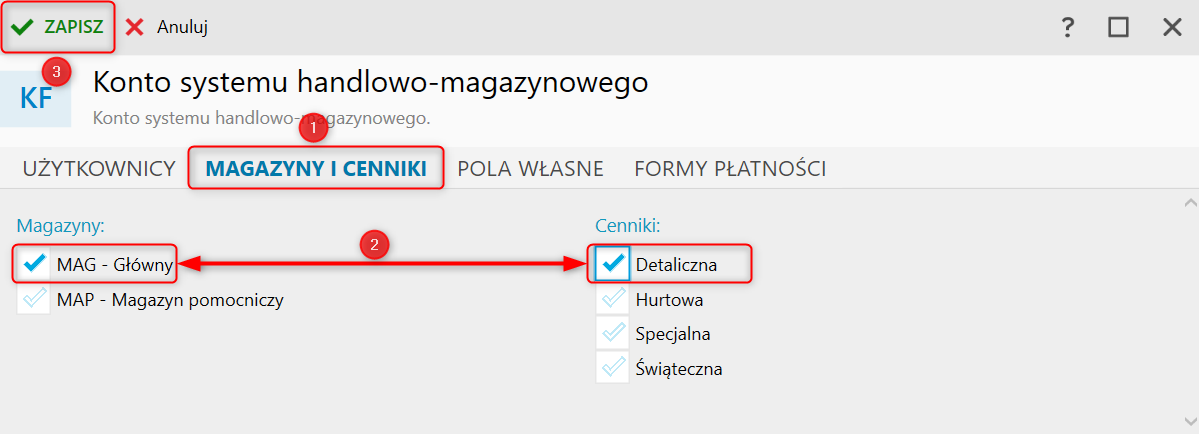
Task: Click the red step 2 marker badge
Action: pyautogui.click(x=374, y=244)
